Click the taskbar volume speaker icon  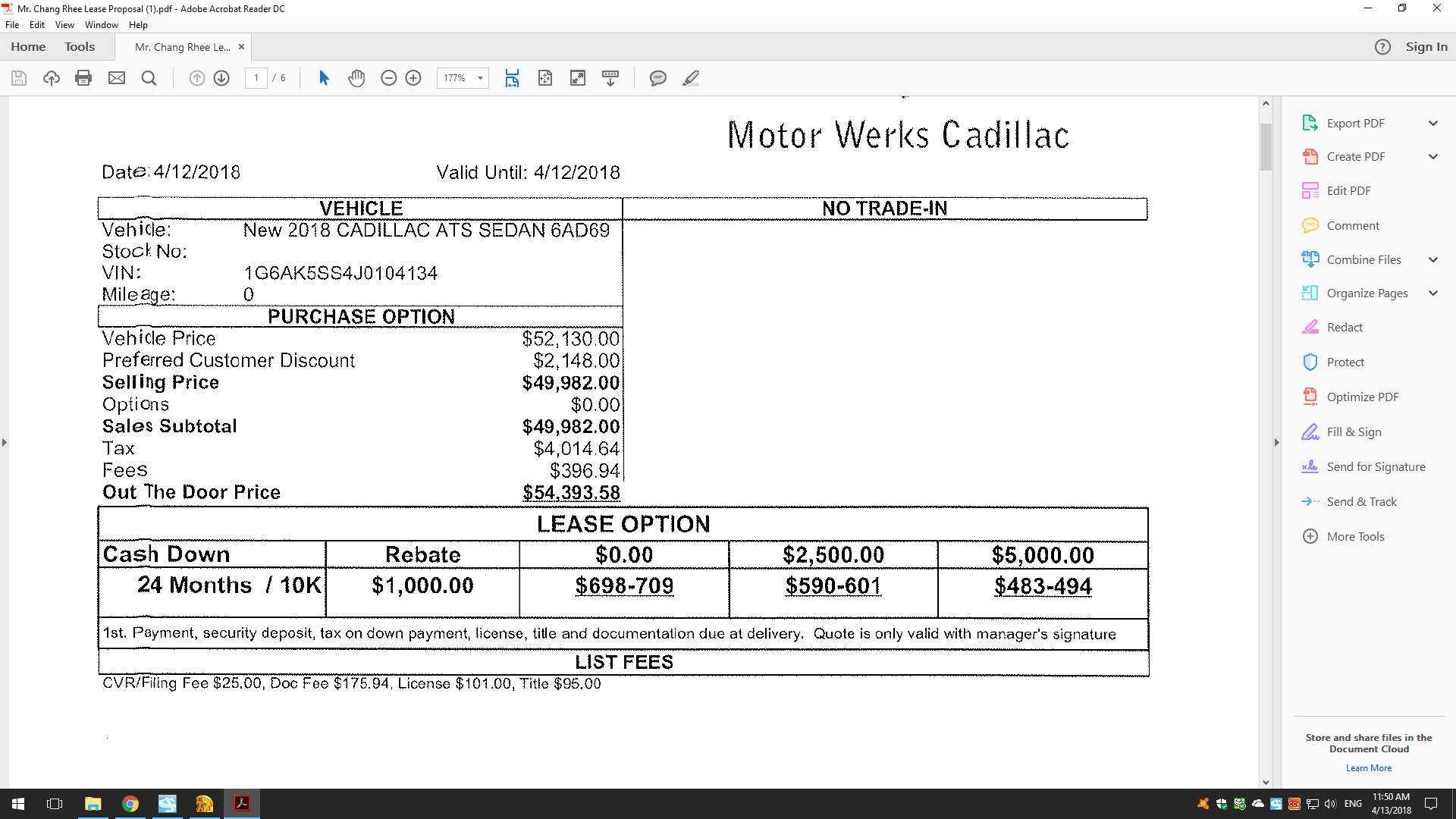coord(1330,804)
